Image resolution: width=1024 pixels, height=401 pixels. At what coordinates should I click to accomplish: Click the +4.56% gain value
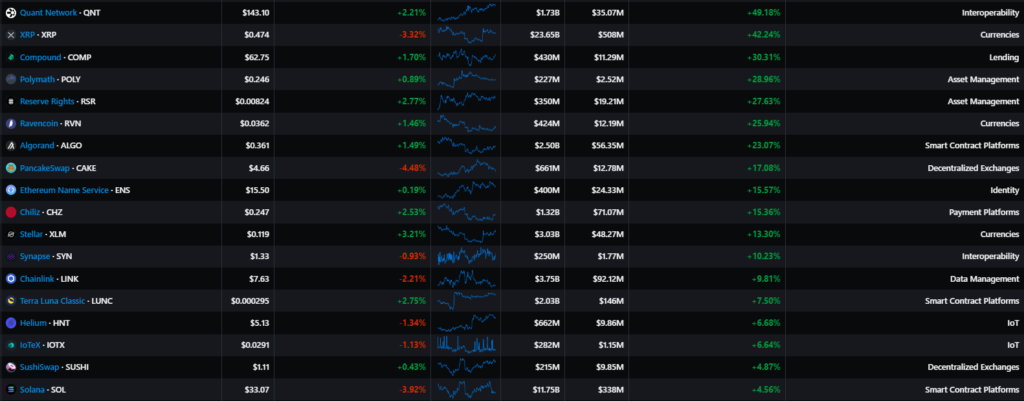(x=766, y=389)
